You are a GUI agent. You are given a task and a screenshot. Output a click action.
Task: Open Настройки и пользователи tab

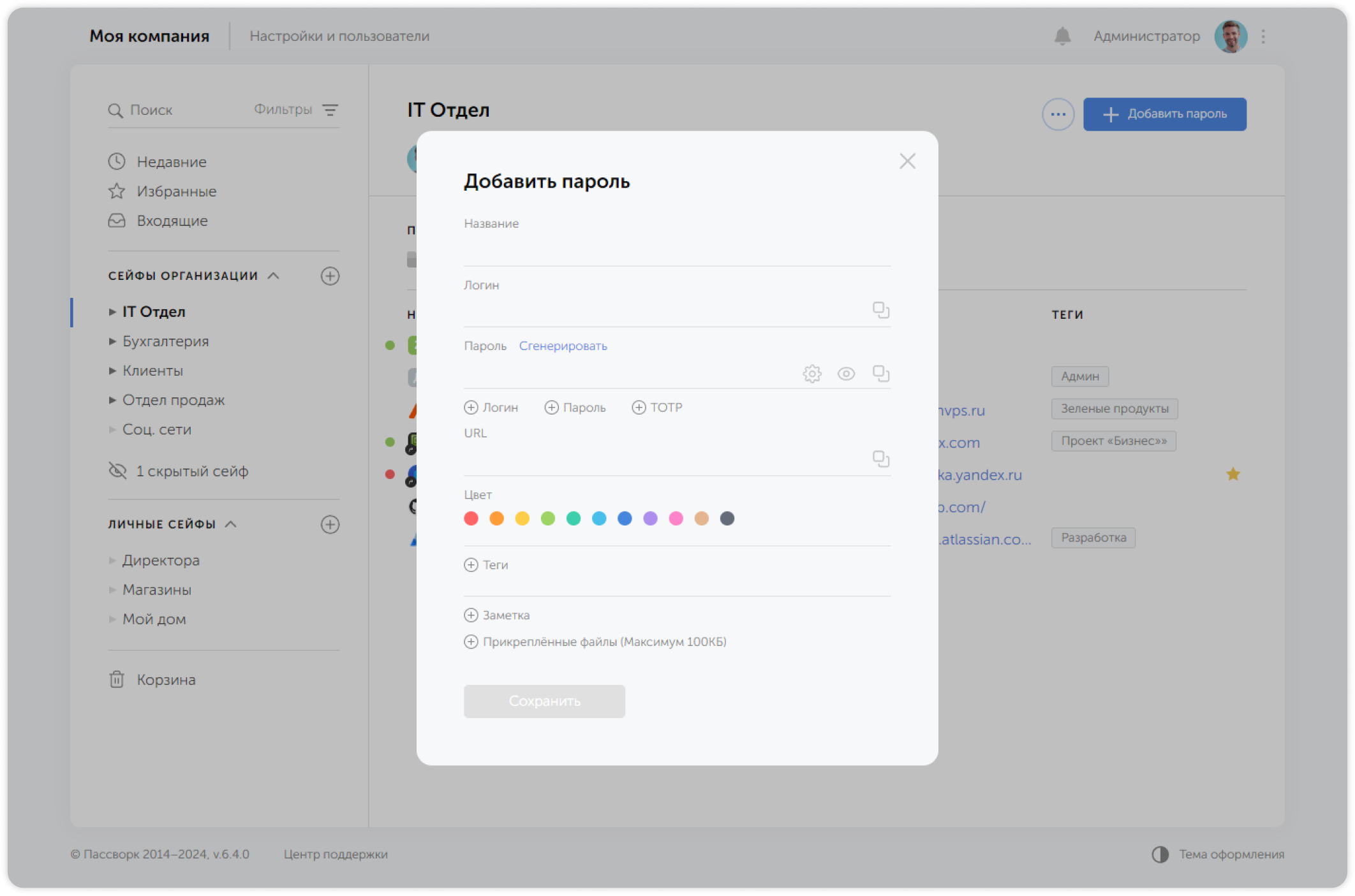339,36
